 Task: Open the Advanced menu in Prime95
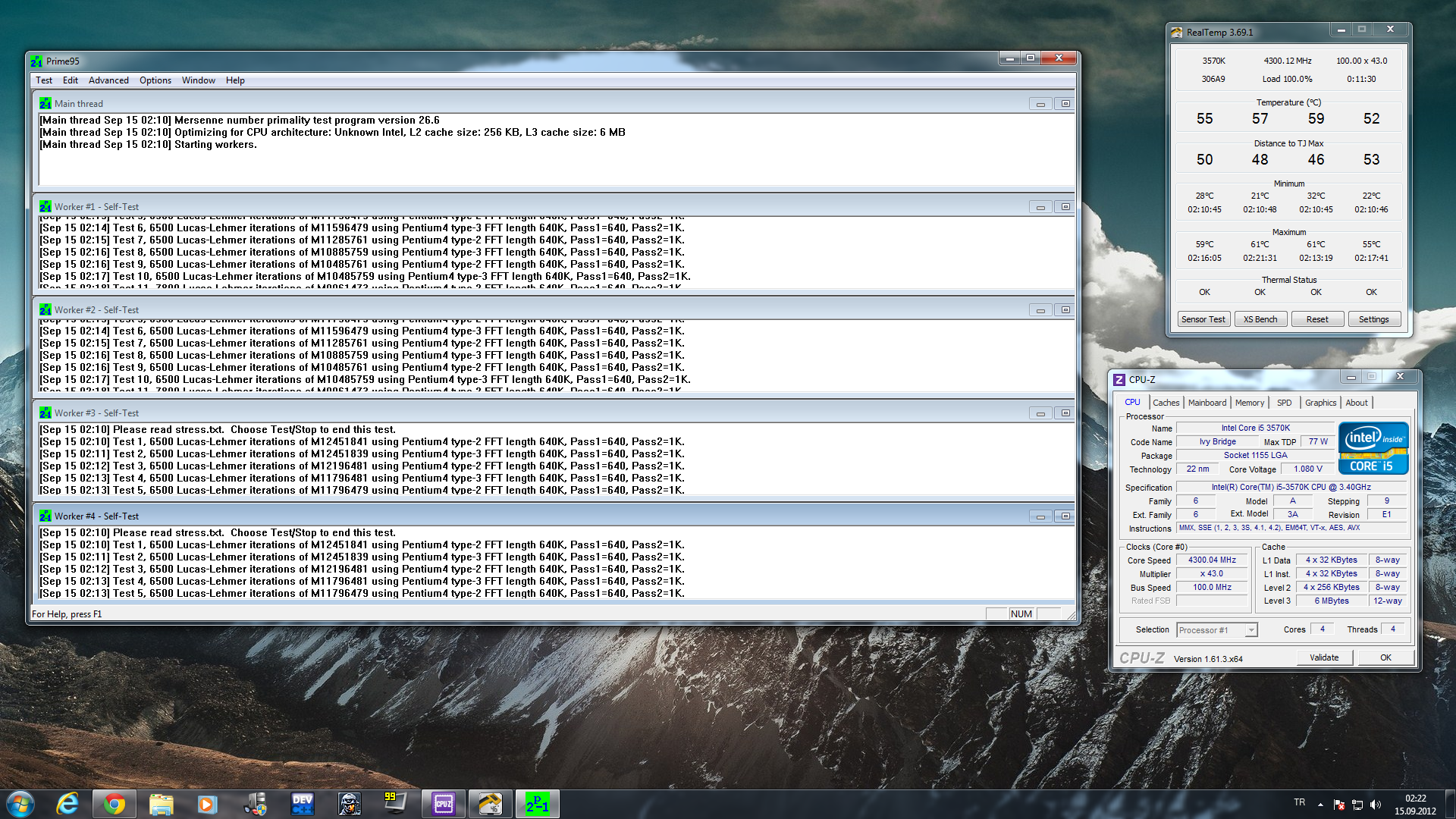pyautogui.click(x=108, y=80)
